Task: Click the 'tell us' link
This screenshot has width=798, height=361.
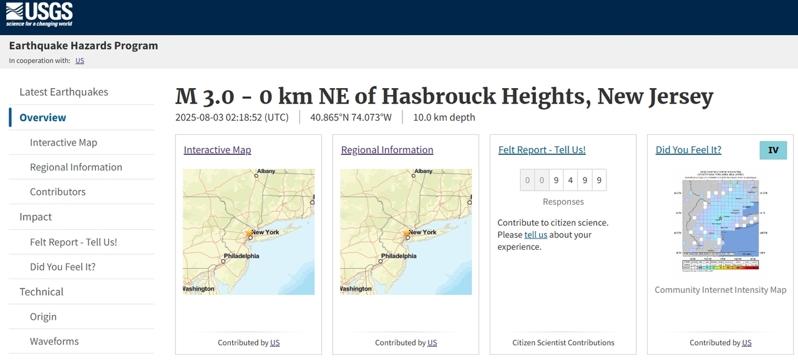Action: (535, 235)
